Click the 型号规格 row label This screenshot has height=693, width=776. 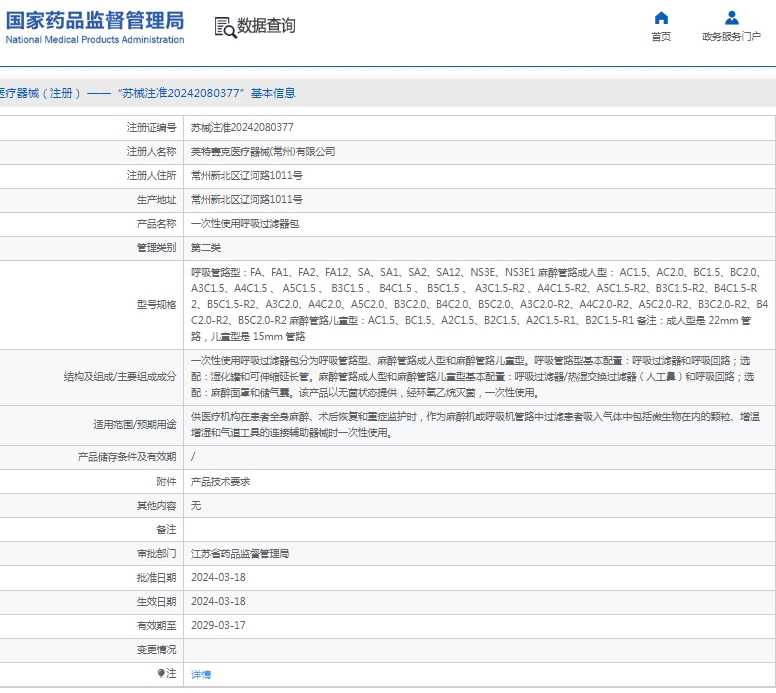coord(156,304)
